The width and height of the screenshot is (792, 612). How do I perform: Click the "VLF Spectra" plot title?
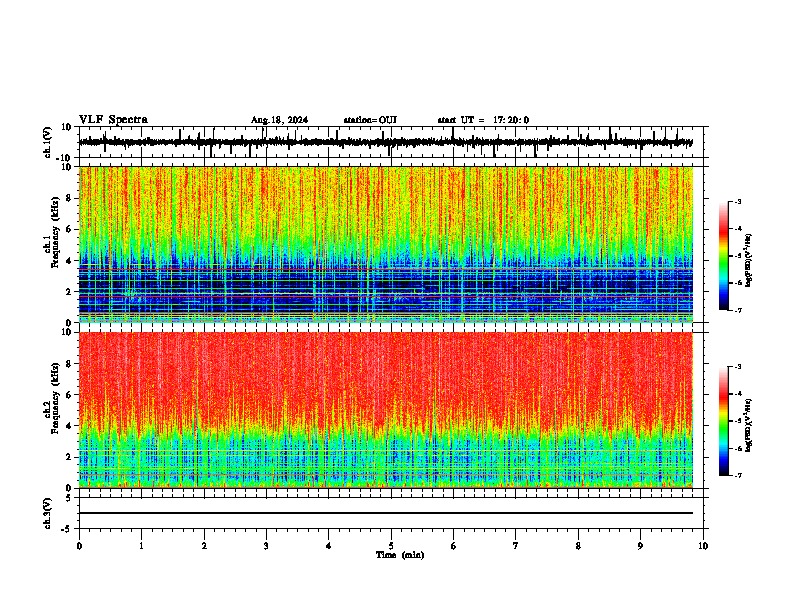tap(113, 120)
